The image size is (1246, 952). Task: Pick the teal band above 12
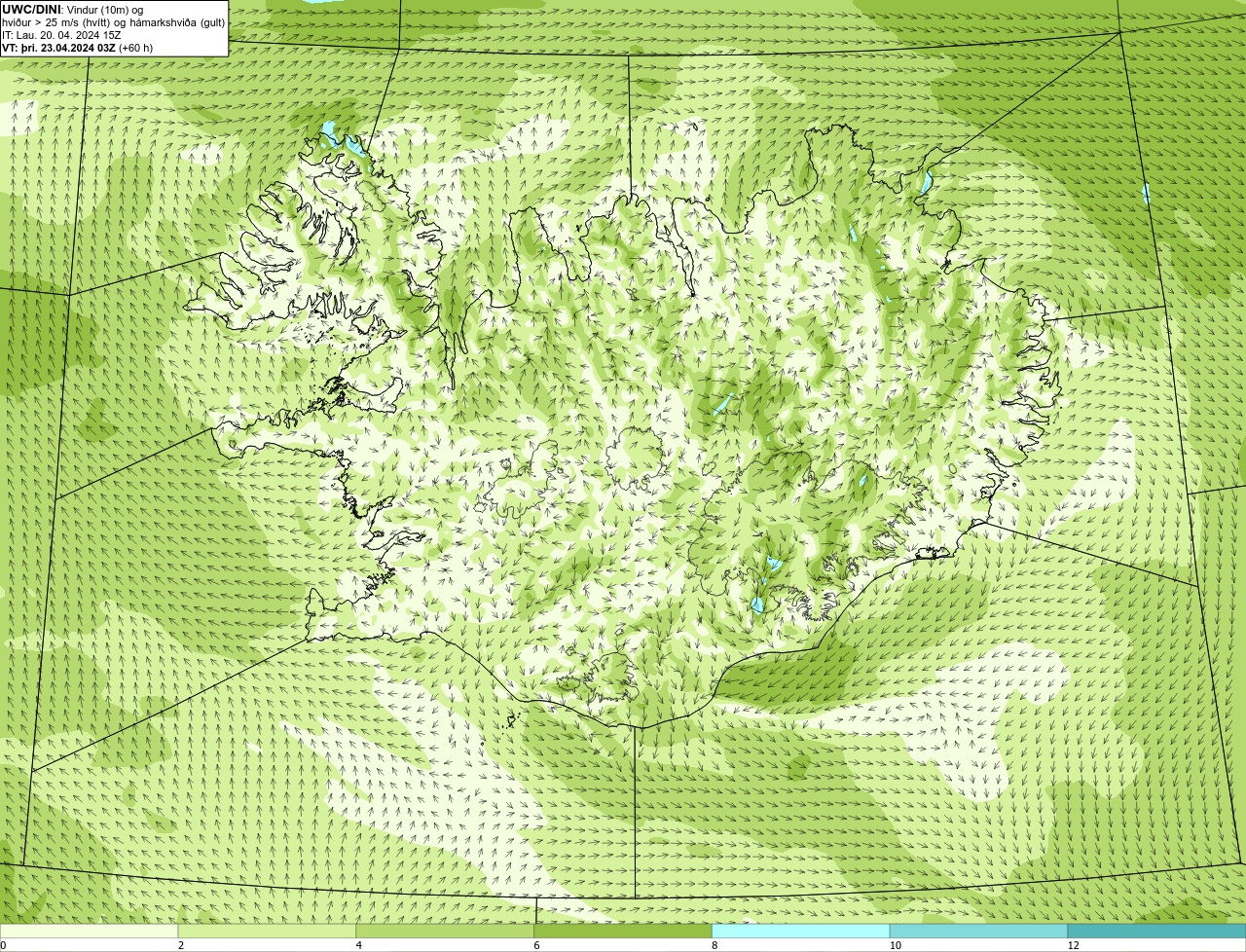click(1156, 931)
